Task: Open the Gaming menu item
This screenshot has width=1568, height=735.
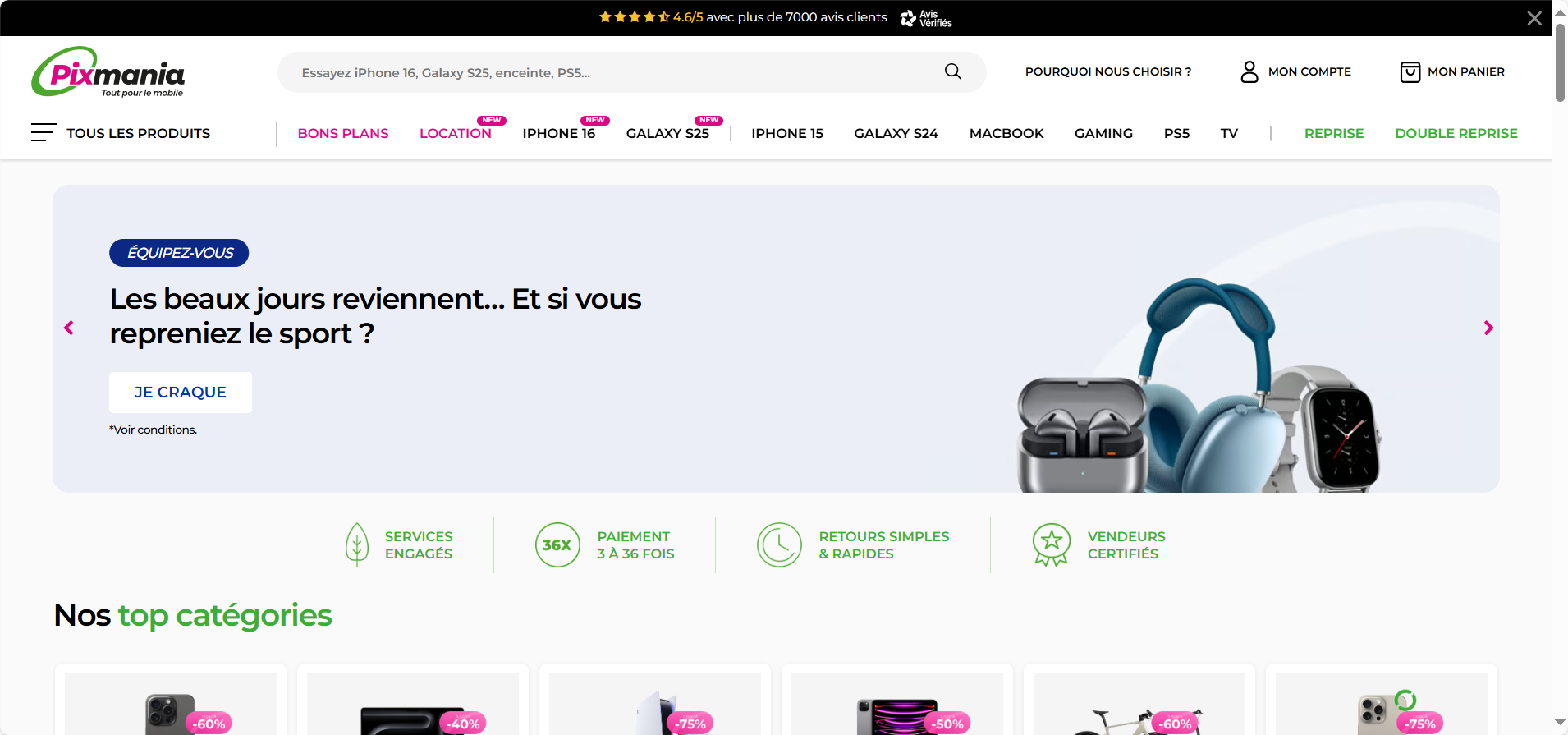Action: 1103,133
